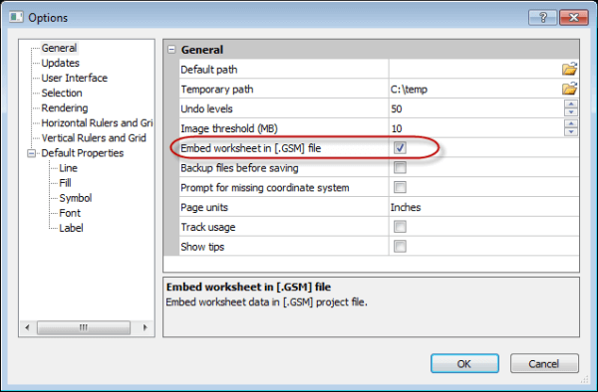Click the Options window title icon

click(x=16, y=17)
